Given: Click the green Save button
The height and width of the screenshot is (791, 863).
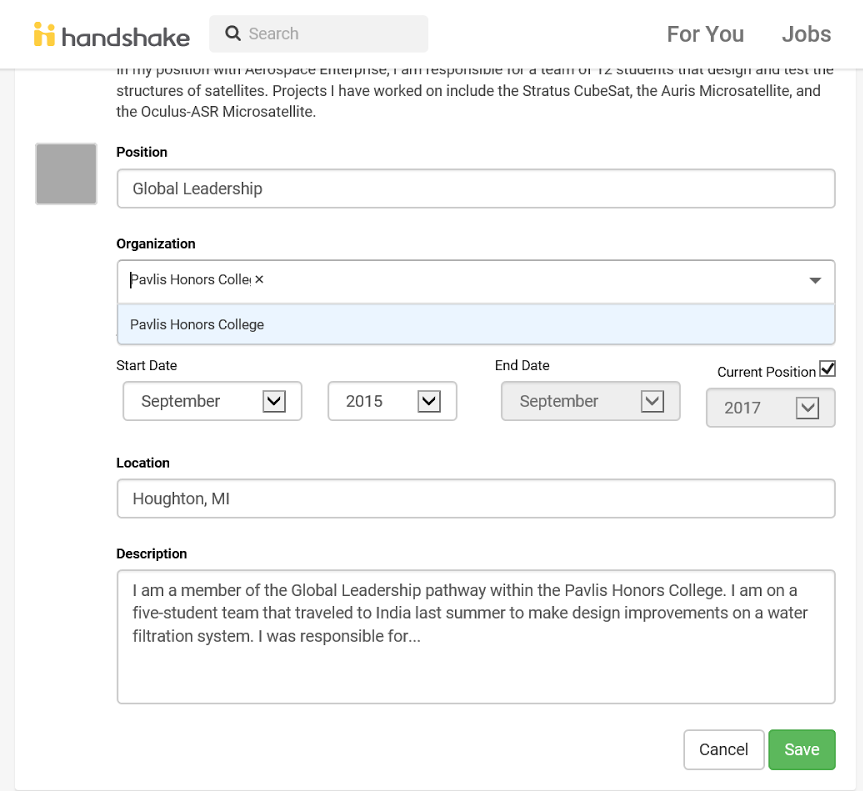Looking at the screenshot, I should (802, 750).
